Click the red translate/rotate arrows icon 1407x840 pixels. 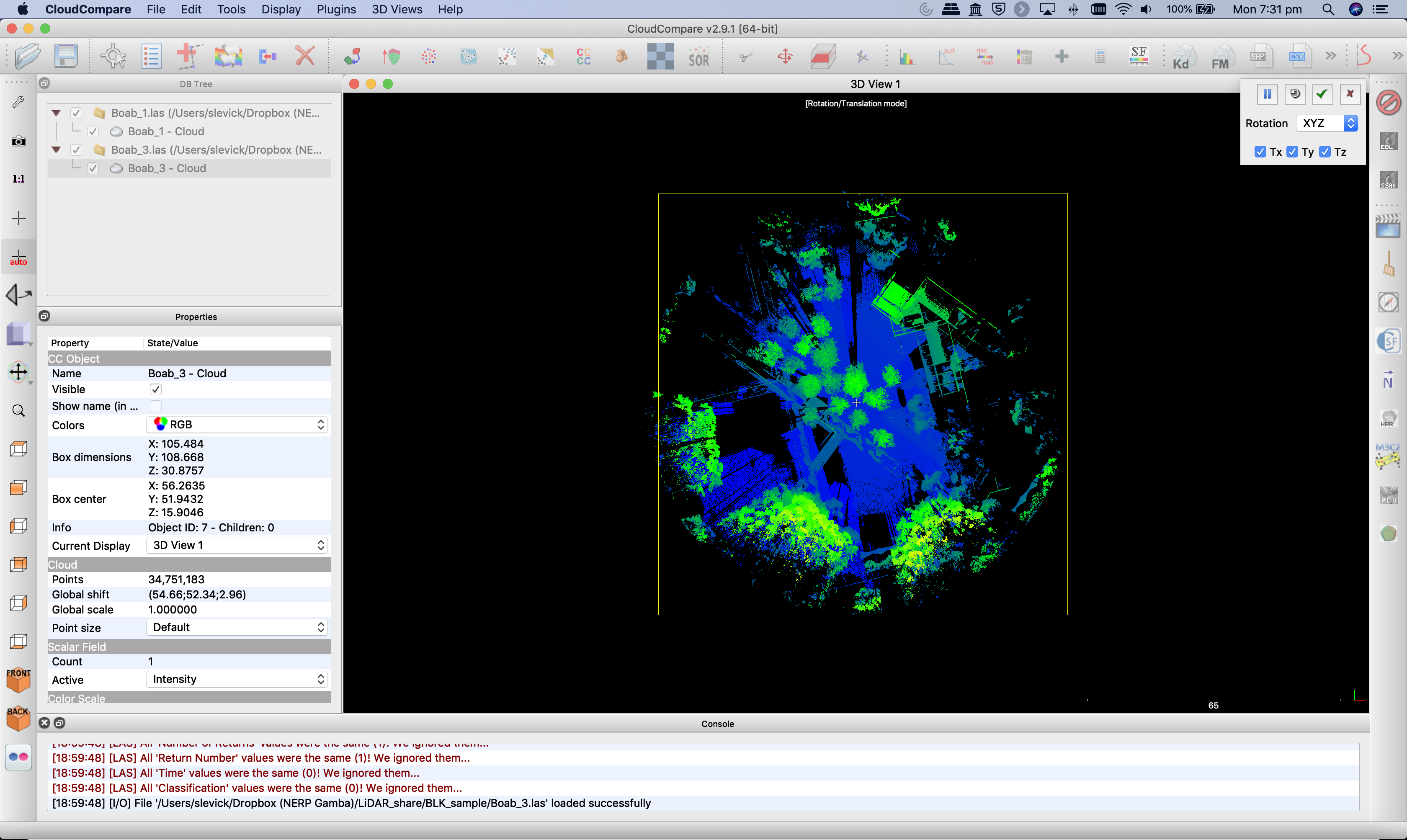click(785, 56)
